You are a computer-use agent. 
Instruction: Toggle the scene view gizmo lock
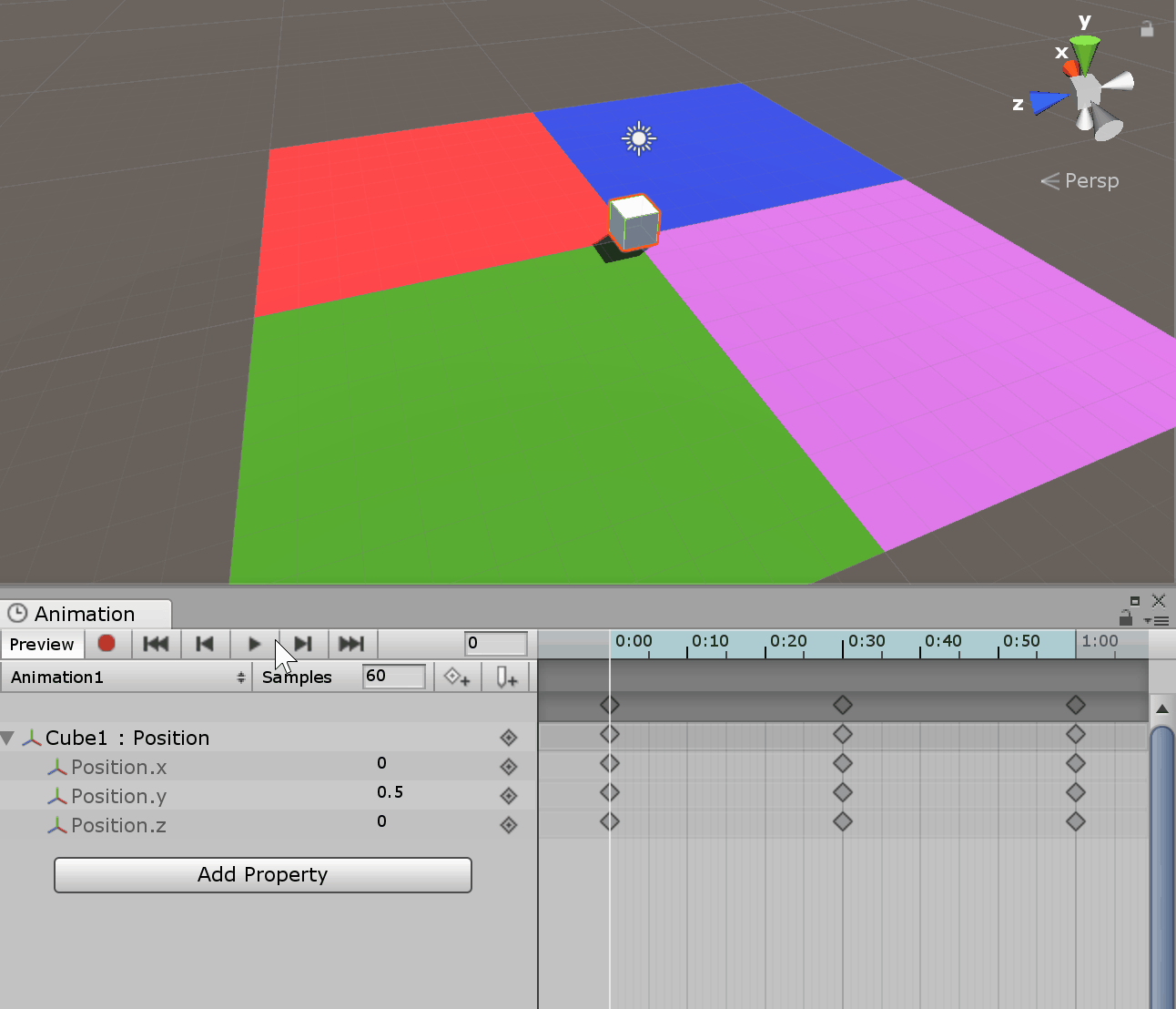click(1147, 29)
